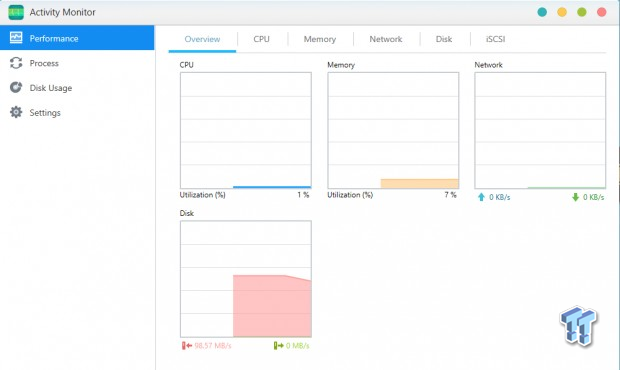The width and height of the screenshot is (620, 370).
Task: Click the red disk read icon
Action: (187, 345)
